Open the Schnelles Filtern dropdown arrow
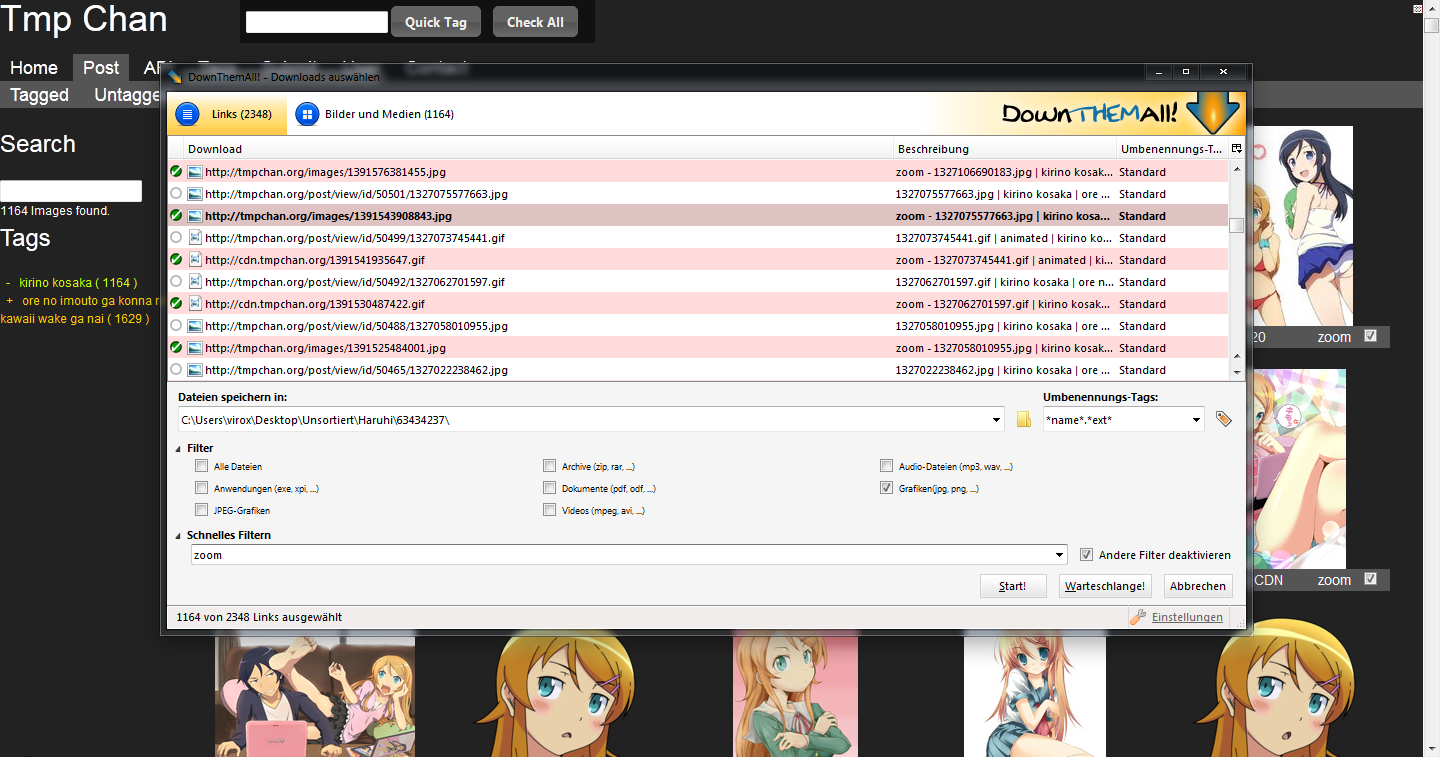Viewport: 1440px width, 757px height. [1060, 555]
